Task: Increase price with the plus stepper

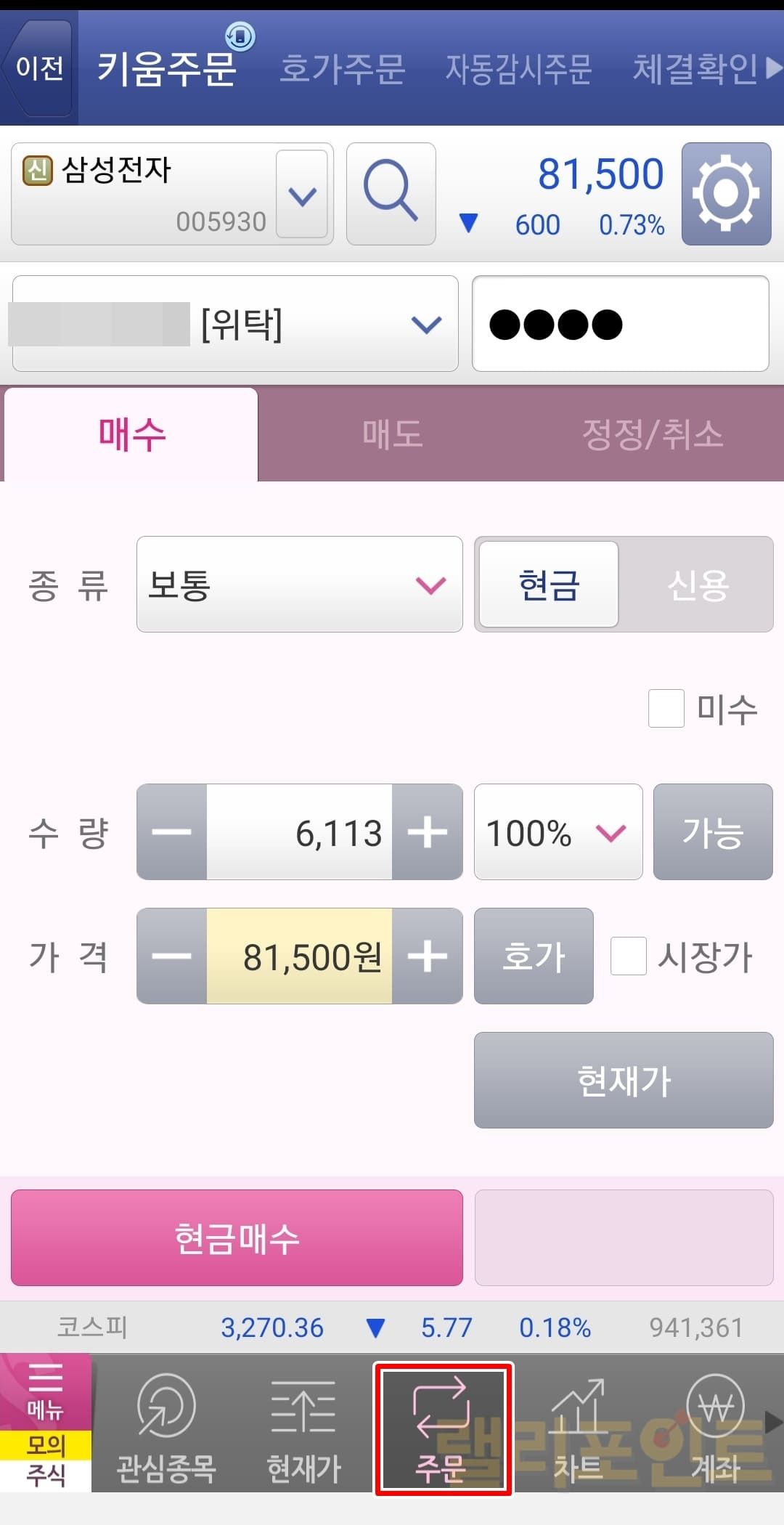Action: pyautogui.click(x=427, y=956)
